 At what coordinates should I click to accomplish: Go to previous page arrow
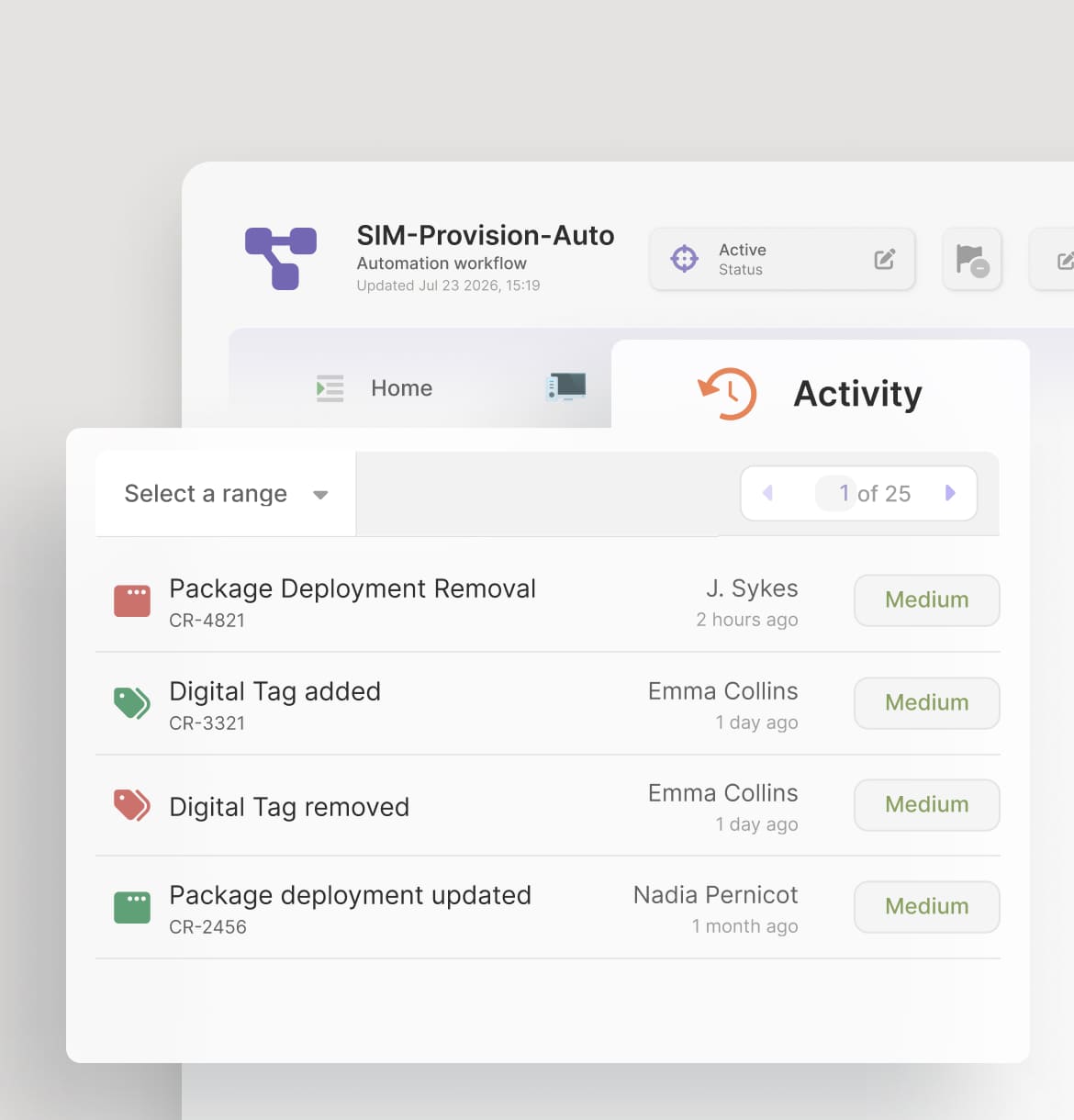(768, 493)
